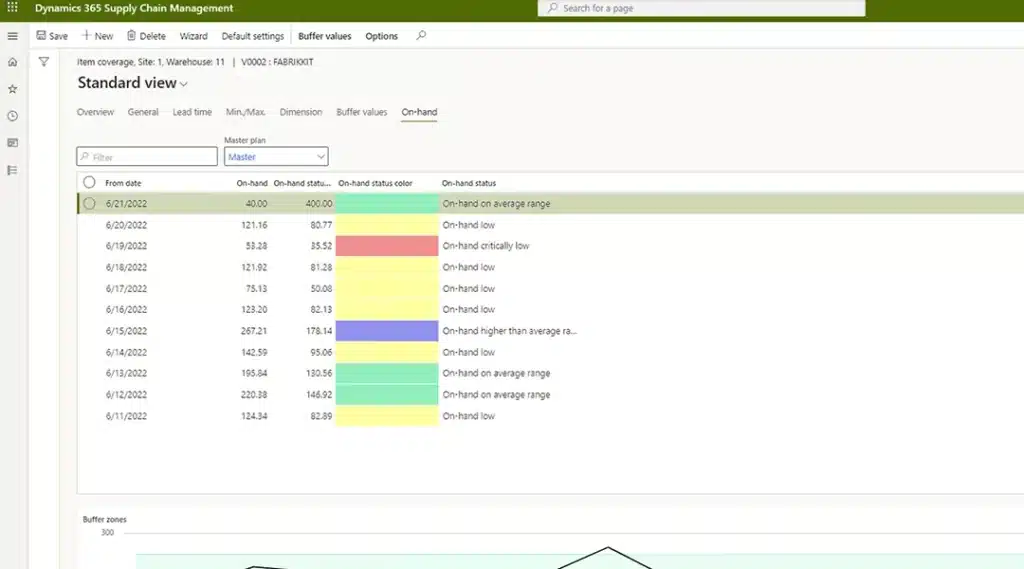Click on-hand value 124.34
Screen dimensions: 1024x569
tap(253, 415)
